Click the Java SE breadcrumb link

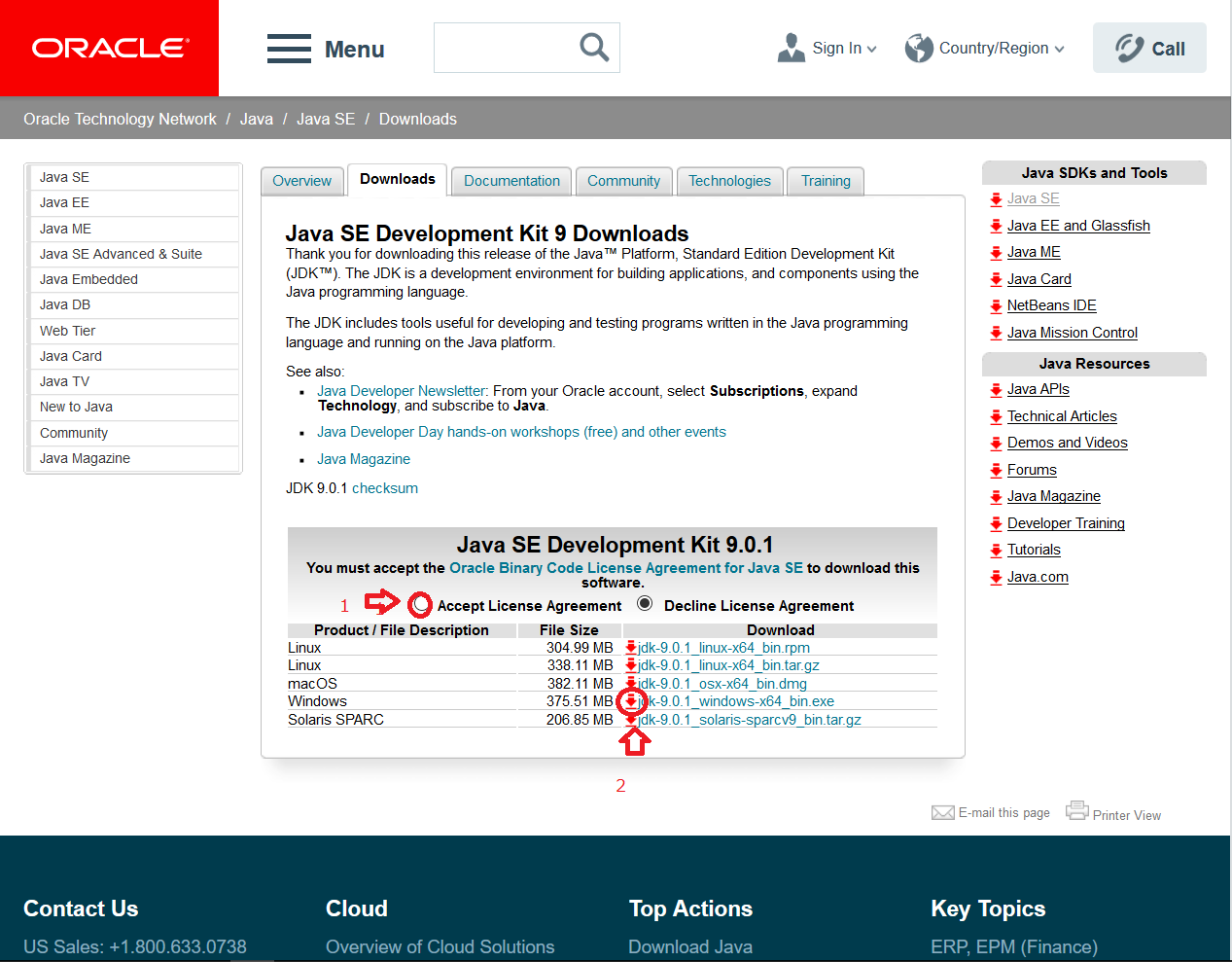[x=326, y=119]
